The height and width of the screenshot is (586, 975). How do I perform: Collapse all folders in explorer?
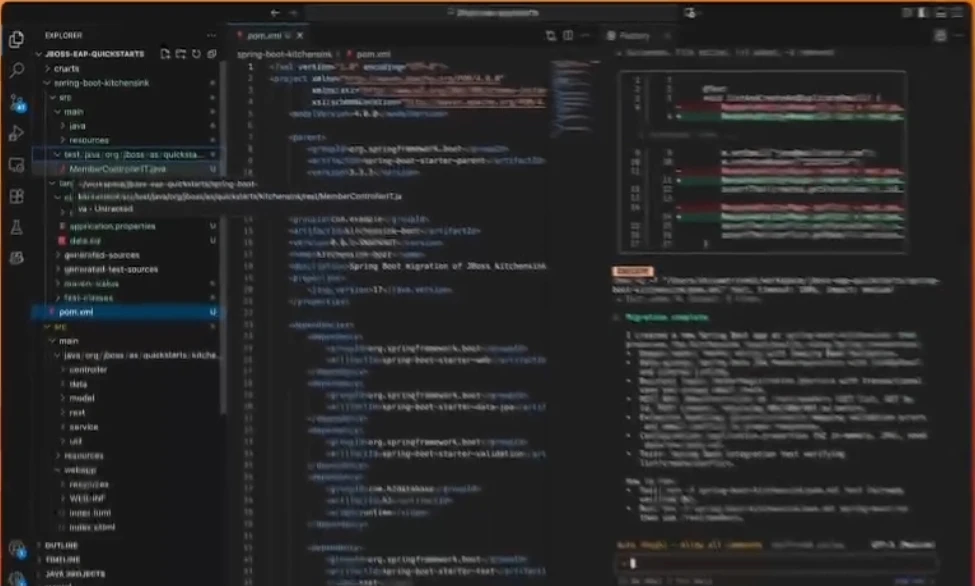212,54
